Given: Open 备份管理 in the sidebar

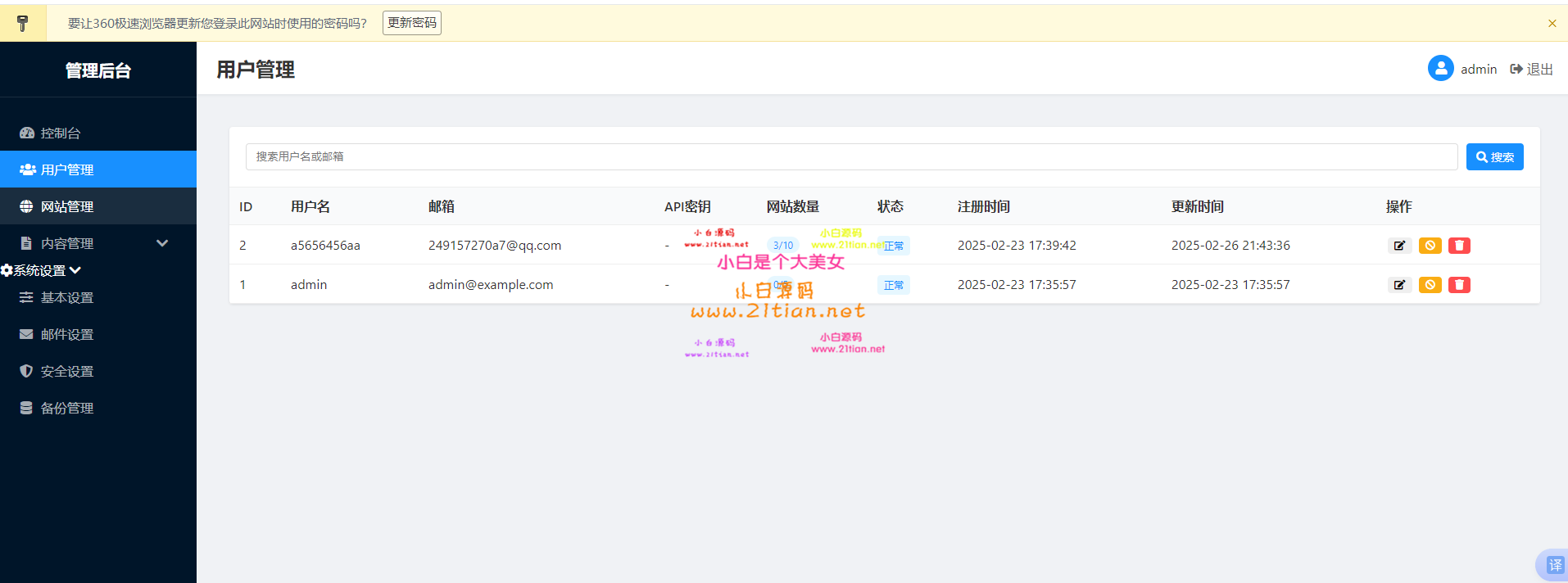Looking at the screenshot, I should pos(67,408).
